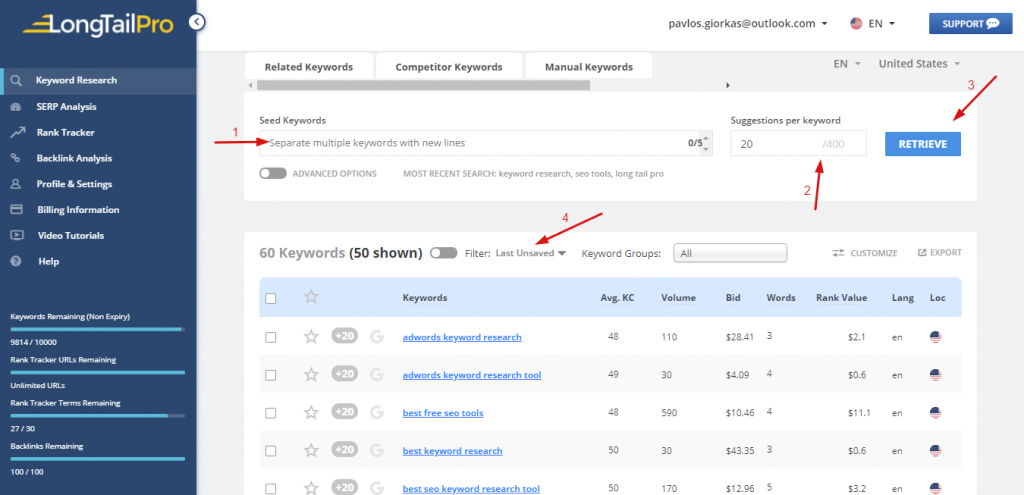Screen dimensions: 1024x495
Task: Open the Keyword Groups All dropdown
Action: coord(730,253)
